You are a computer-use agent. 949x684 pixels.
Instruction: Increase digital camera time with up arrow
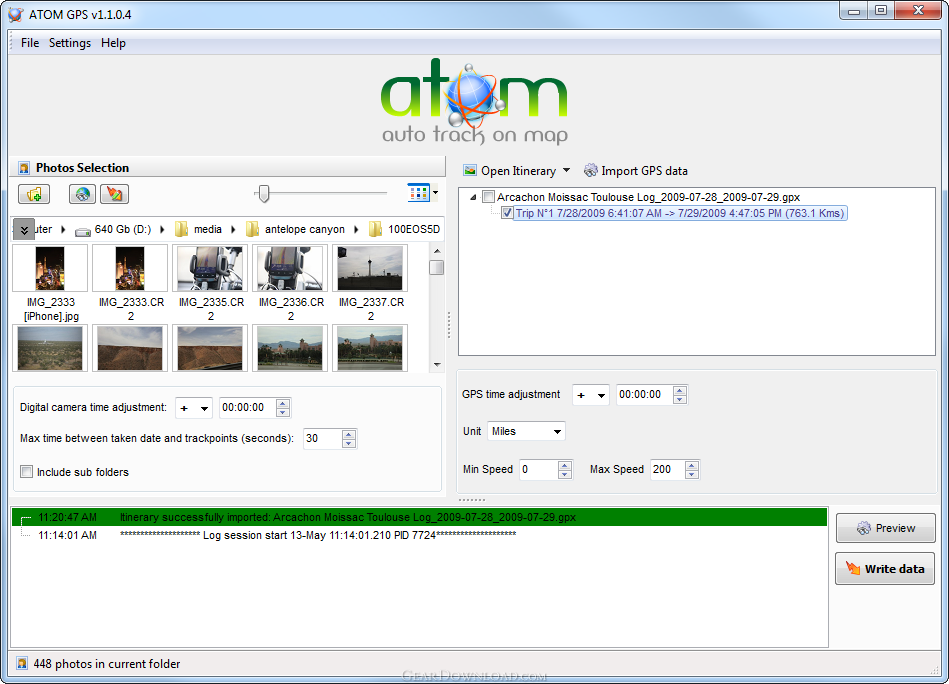click(x=283, y=403)
